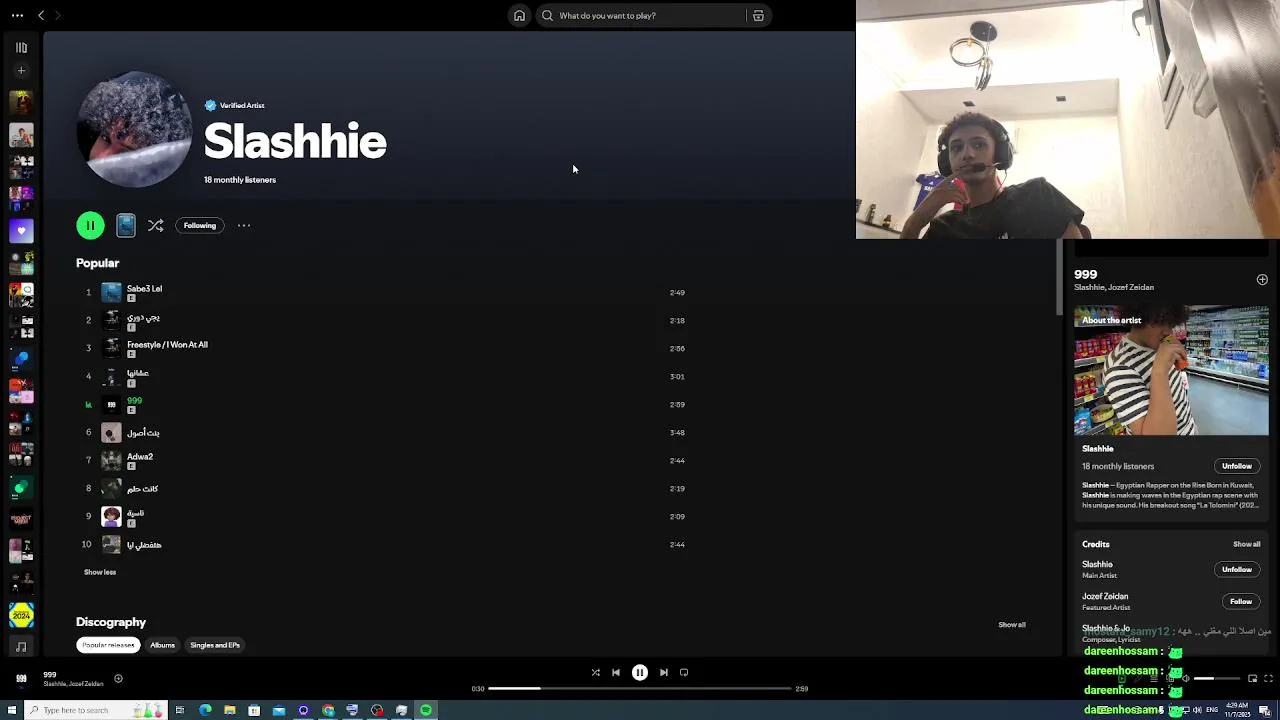Screen dimensions: 1280x720
Task: Switch to the 'Albums' discography filter
Action: [162, 645]
